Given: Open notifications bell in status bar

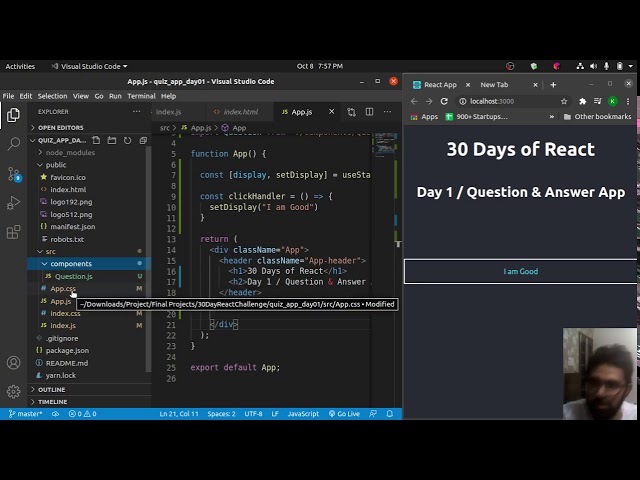Looking at the screenshot, I should pyautogui.click(x=390, y=413).
